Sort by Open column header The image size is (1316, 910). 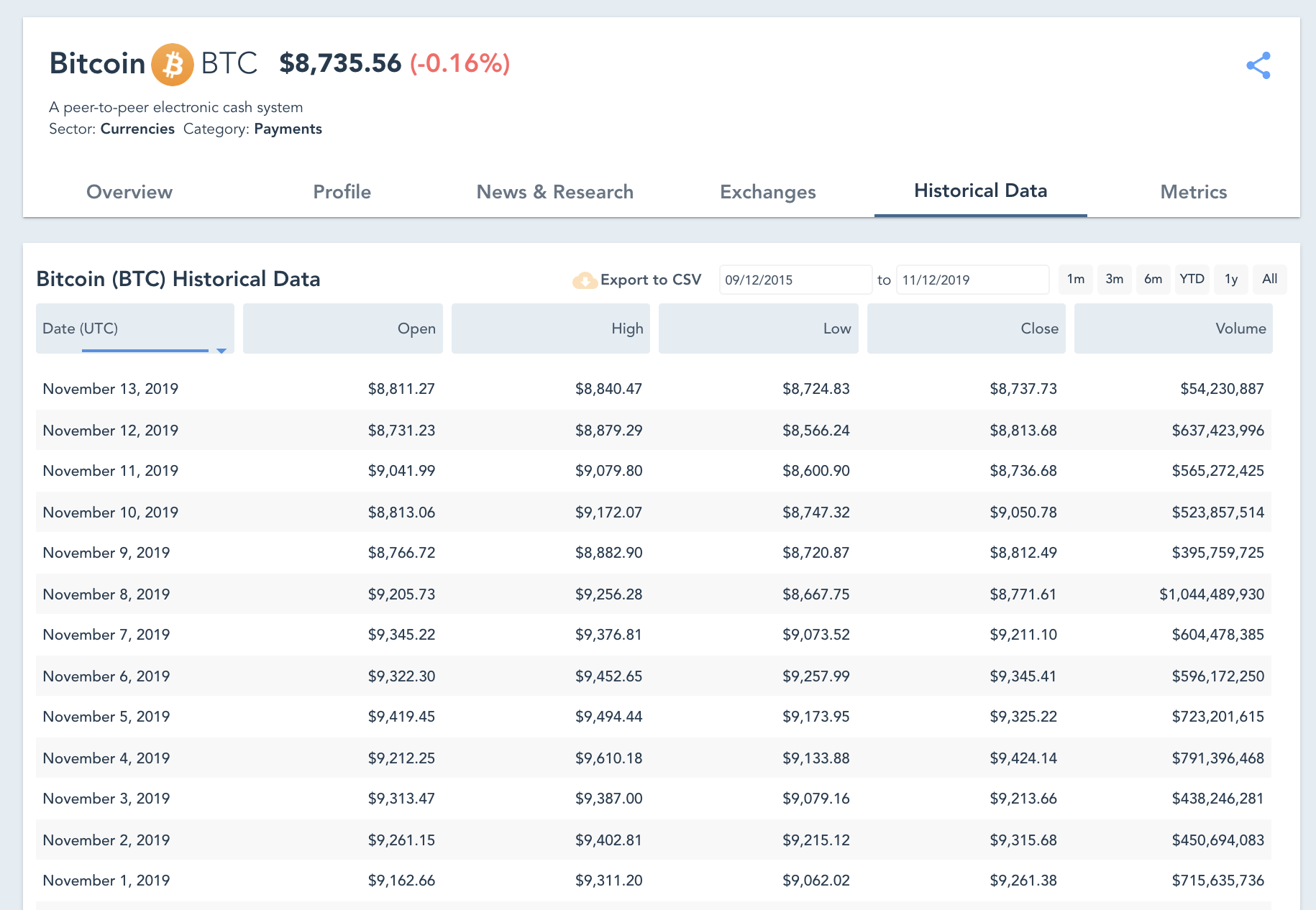(x=343, y=328)
